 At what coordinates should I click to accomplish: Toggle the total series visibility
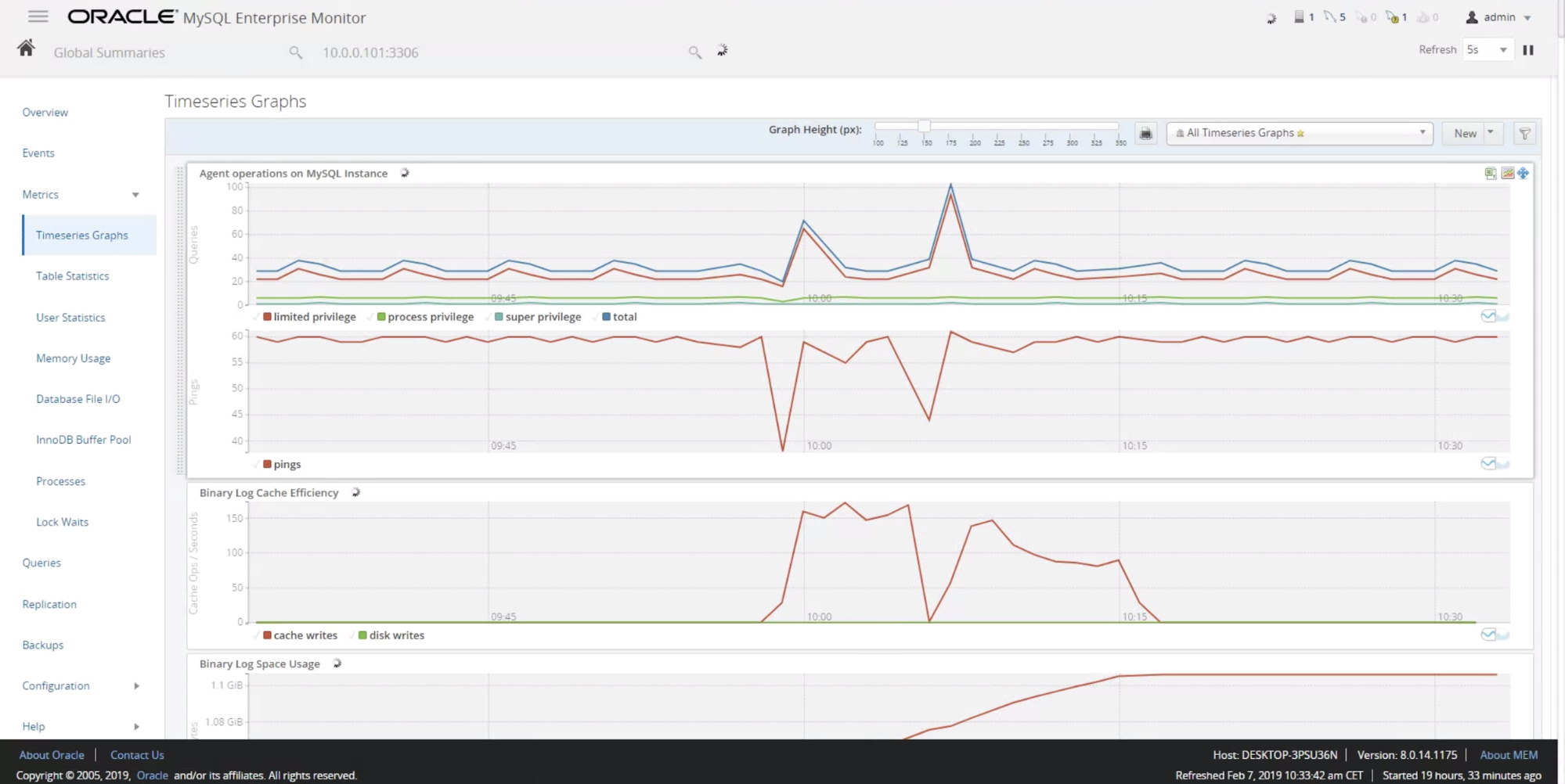click(619, 317)
